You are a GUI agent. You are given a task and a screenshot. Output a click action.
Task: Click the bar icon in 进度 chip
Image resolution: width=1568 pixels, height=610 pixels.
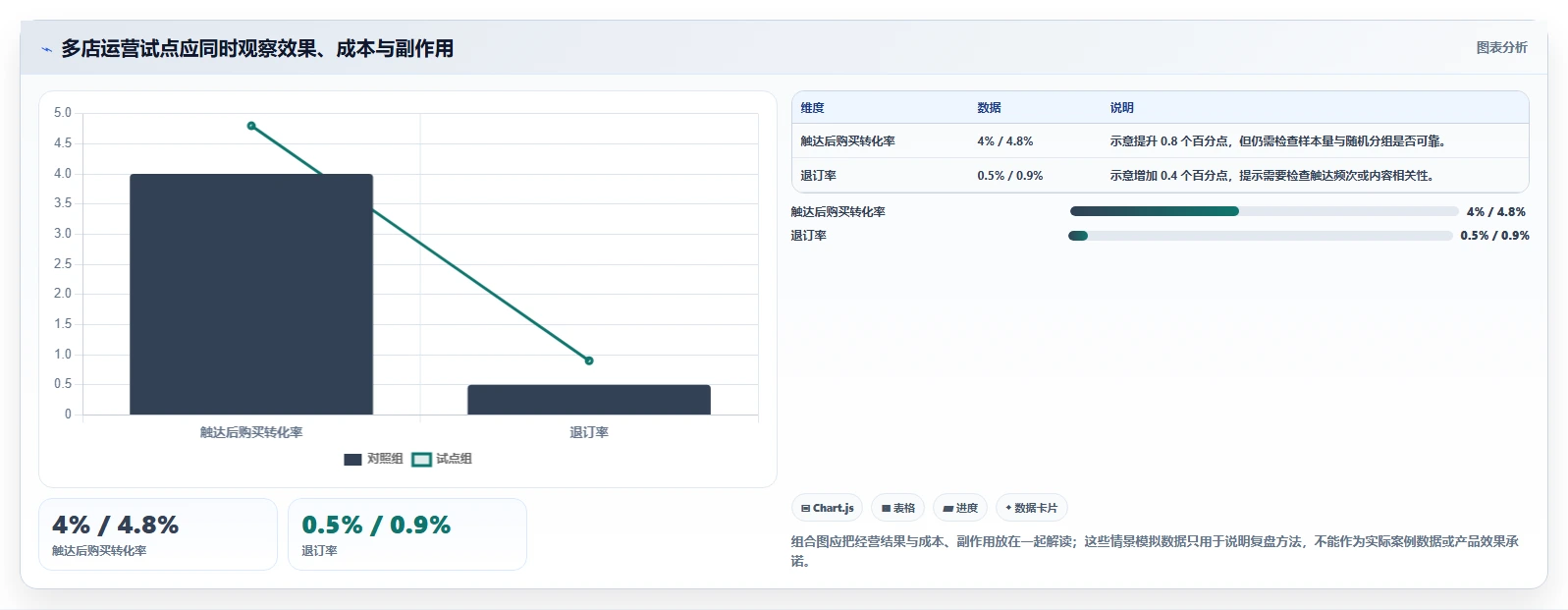[947, 509]
